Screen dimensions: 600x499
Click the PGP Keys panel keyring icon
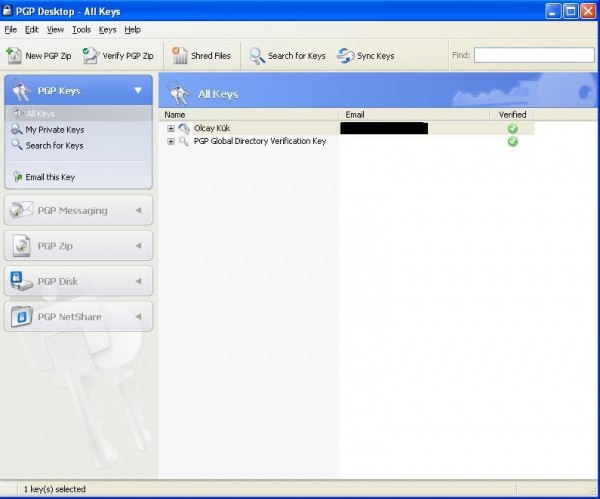[x=21, y=91]
